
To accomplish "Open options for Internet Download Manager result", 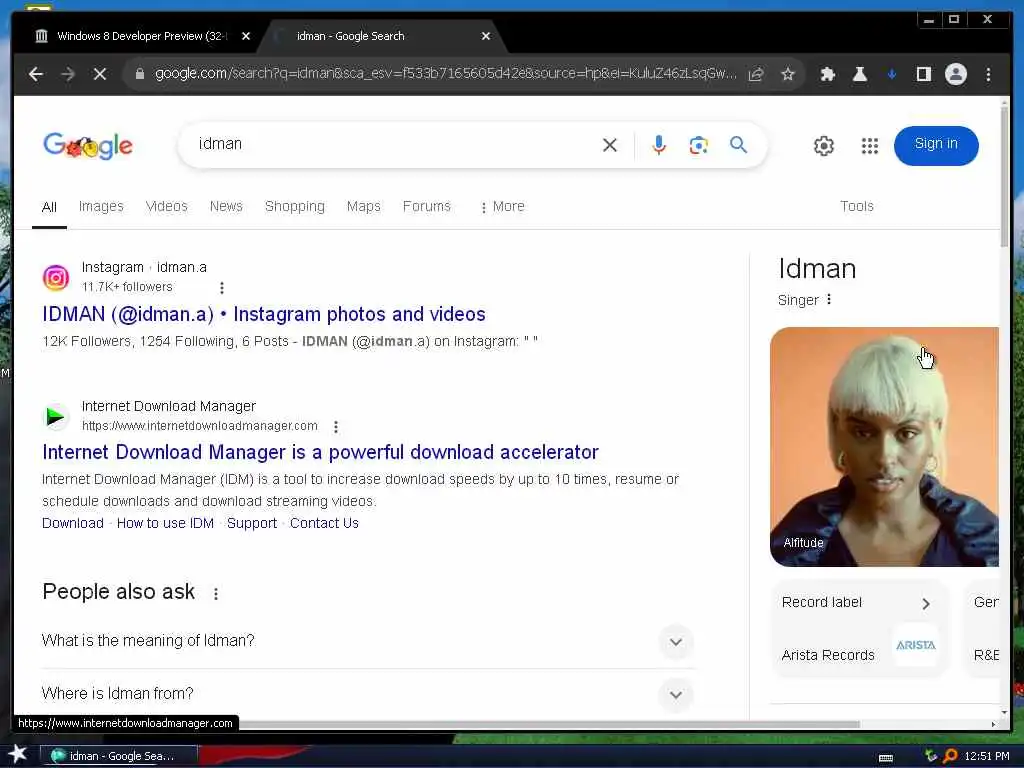I will tap(336, 427).
